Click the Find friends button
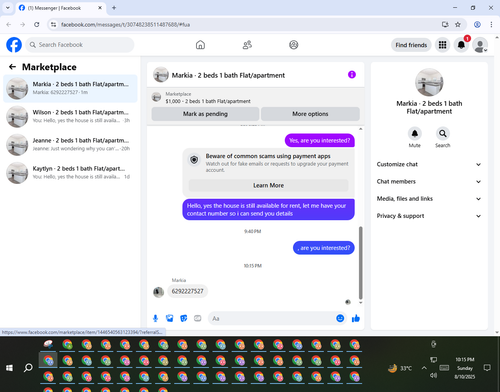This screenshot has height=392, width=500. 411,45
